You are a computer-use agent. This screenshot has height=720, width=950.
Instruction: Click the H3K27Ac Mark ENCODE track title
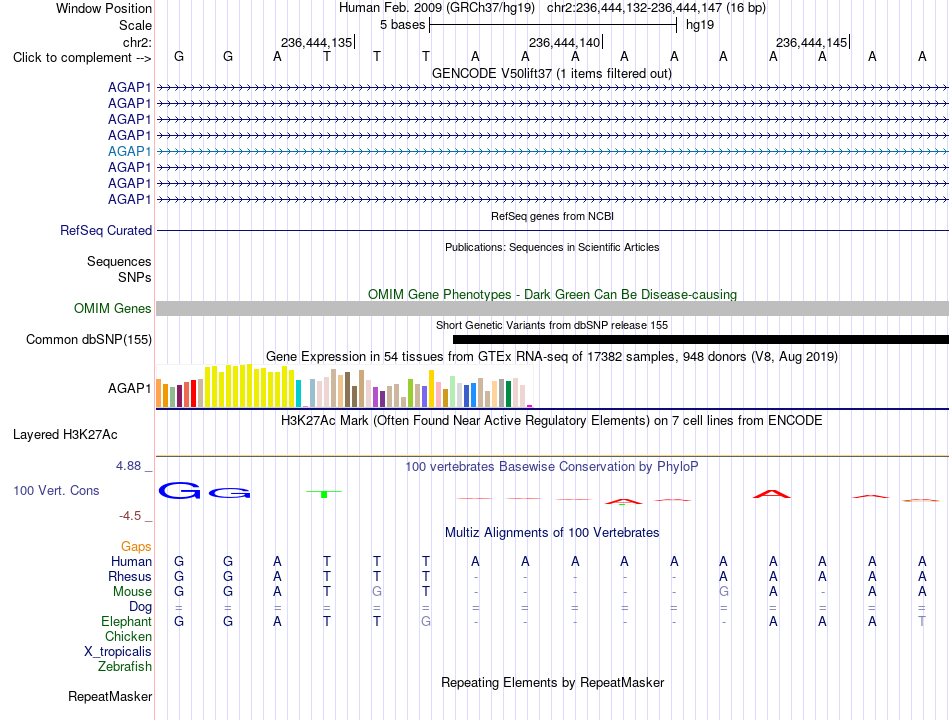(x=552, y=420)
